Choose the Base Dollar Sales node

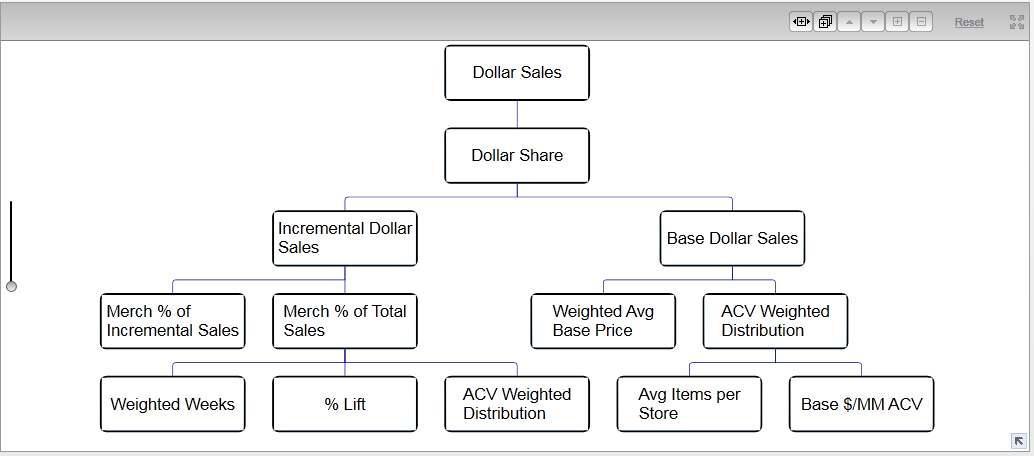[732, 238]
